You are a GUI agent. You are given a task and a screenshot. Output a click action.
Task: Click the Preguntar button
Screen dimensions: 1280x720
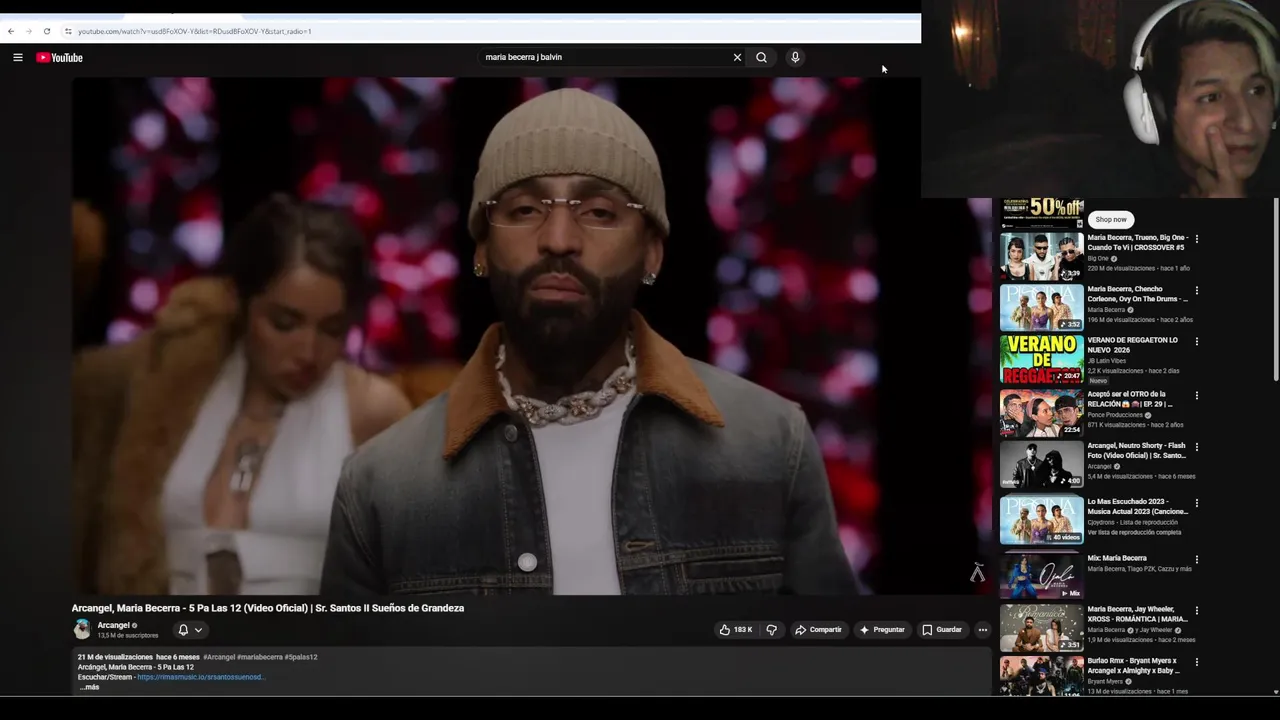click(x=881, y=630)
